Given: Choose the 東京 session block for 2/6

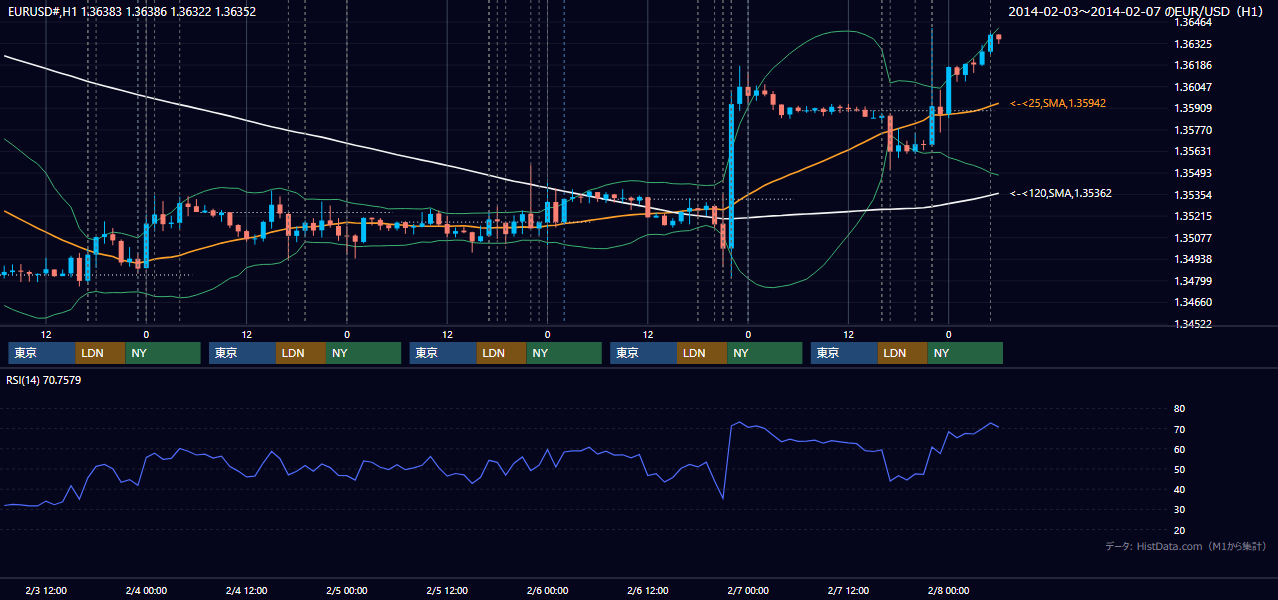Looking at the screenshot, I should 643,353.
